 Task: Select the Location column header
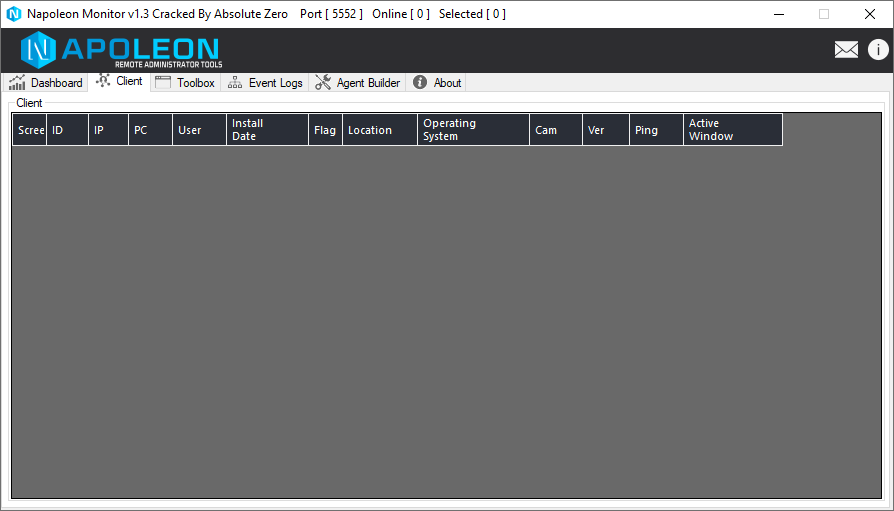(379, 130)
